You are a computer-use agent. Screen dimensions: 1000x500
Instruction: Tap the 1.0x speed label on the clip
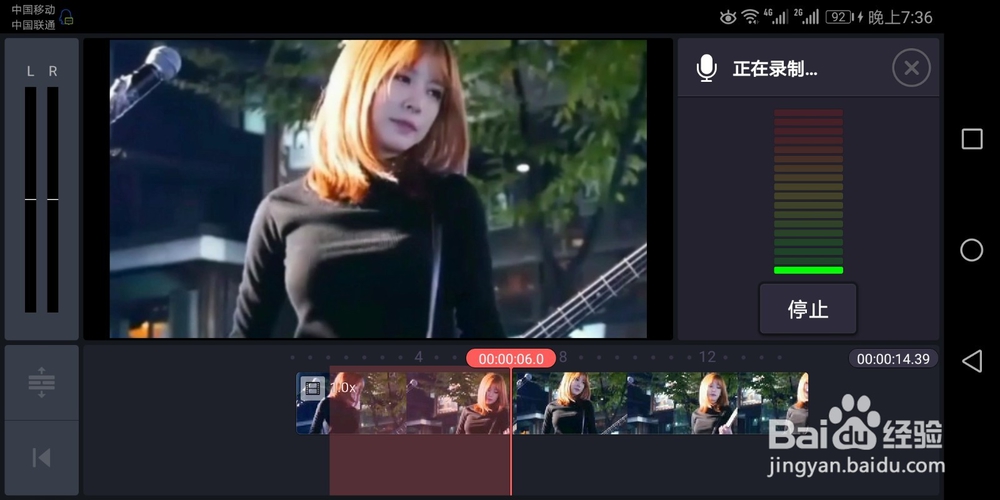344,388
